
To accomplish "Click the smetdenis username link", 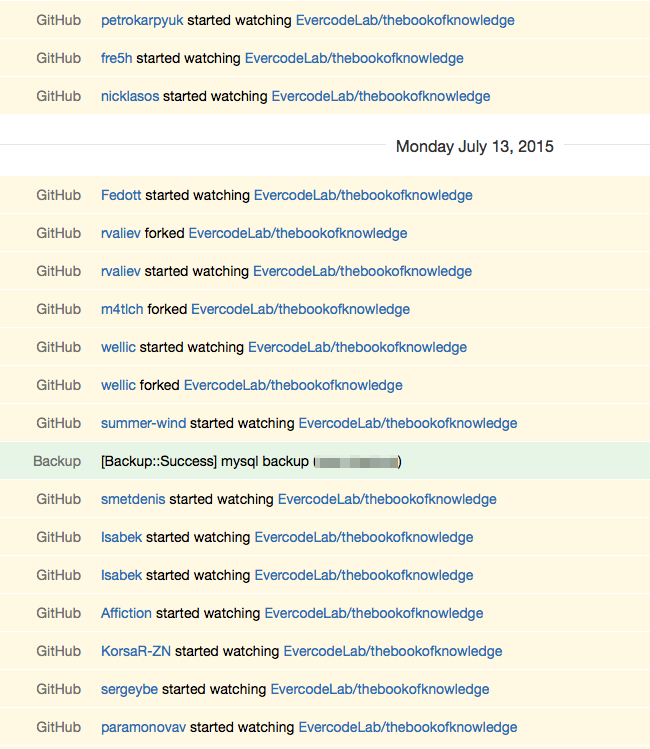I will (133, 499).
